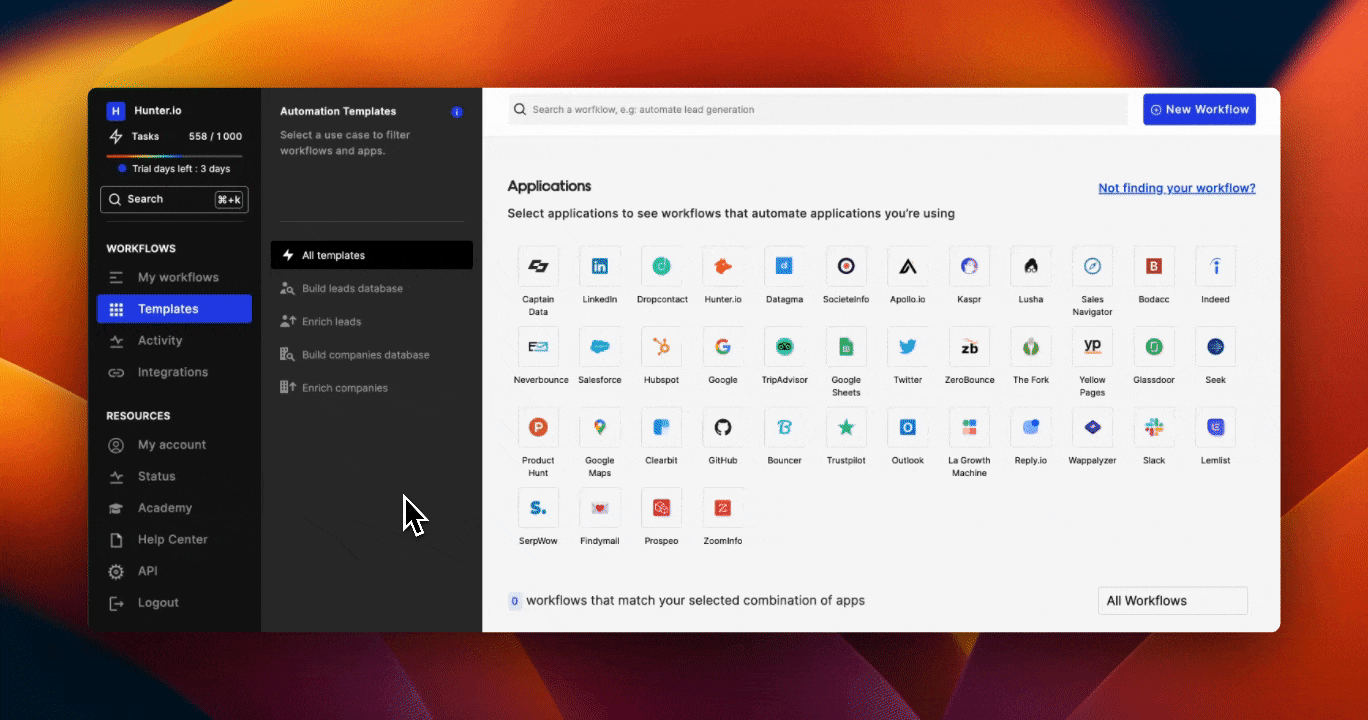Viewport: 1368px width, 720px height.
Task: Open the API resource link
Action: pyautogui.click(x=174, y=571)
